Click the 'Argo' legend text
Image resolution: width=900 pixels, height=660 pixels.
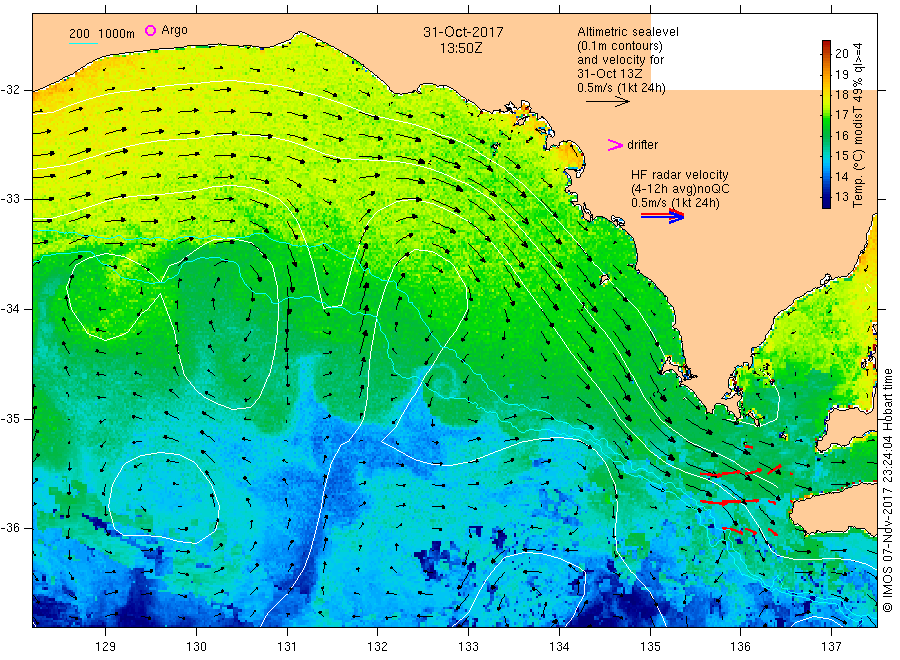(x=174, y=30)
